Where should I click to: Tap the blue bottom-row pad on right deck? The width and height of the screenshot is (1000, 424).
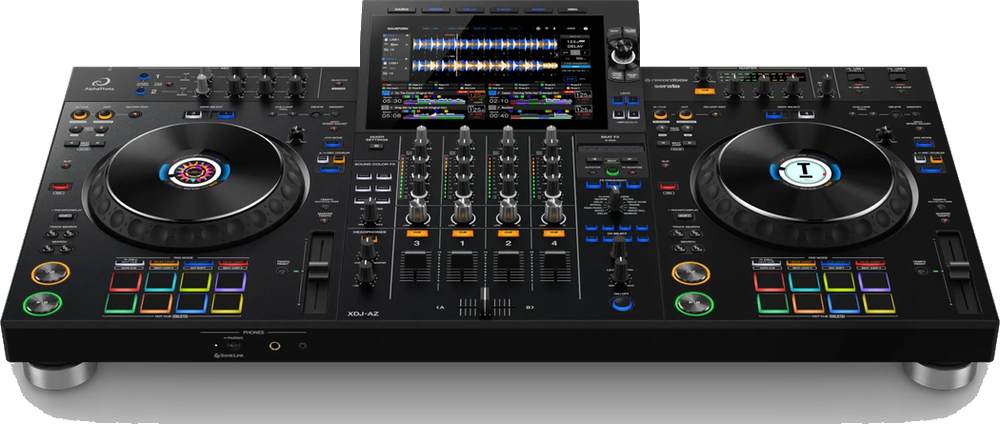pos(844,303)
